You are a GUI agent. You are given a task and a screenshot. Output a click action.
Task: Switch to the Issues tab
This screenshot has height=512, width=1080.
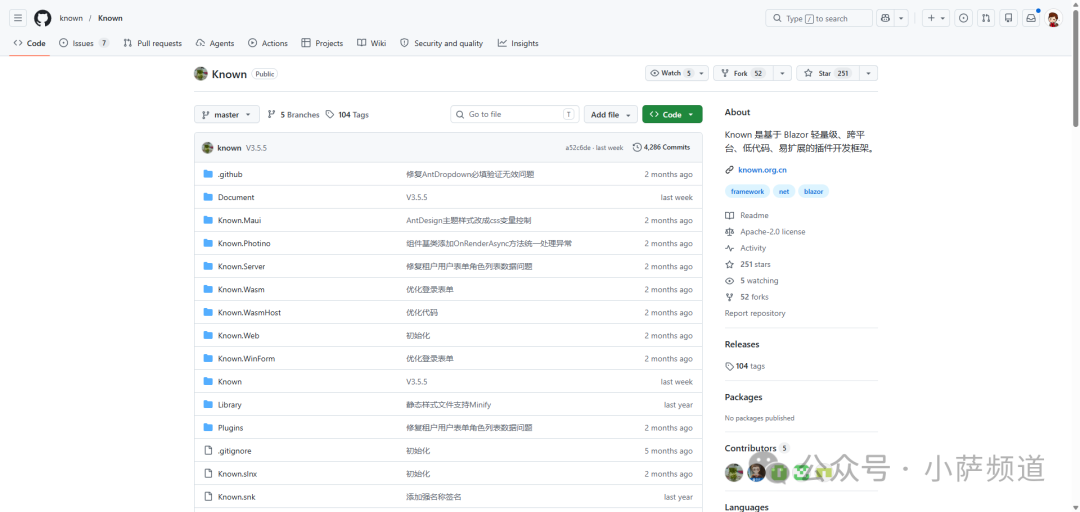click(x=83, y=43)
